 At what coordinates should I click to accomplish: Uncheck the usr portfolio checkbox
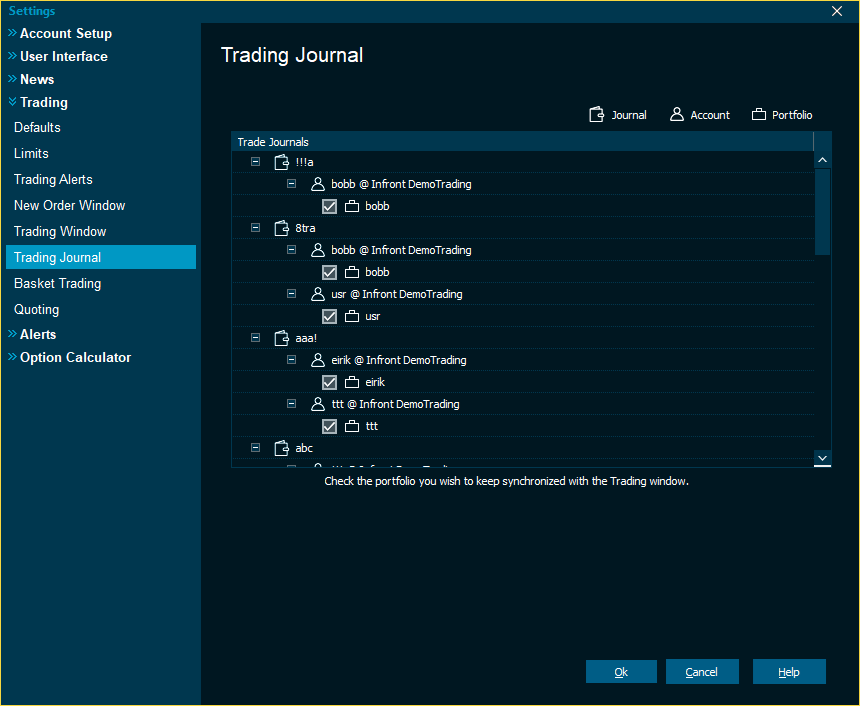[329, 316]
